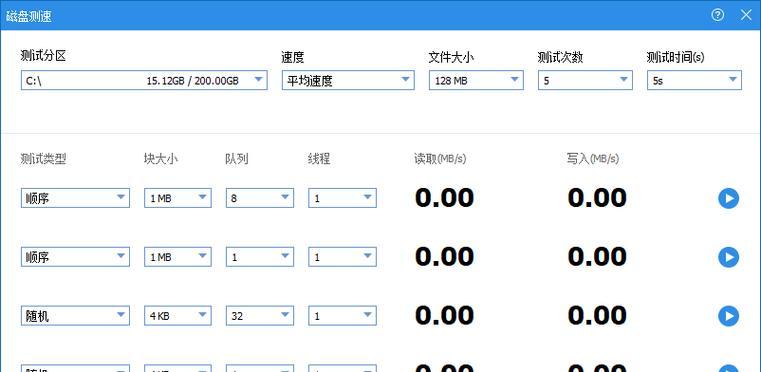This screenshot has width=761, height=372.
Task: Start the 顺序 test with queue 1
Action: click(x=728, y=257)
